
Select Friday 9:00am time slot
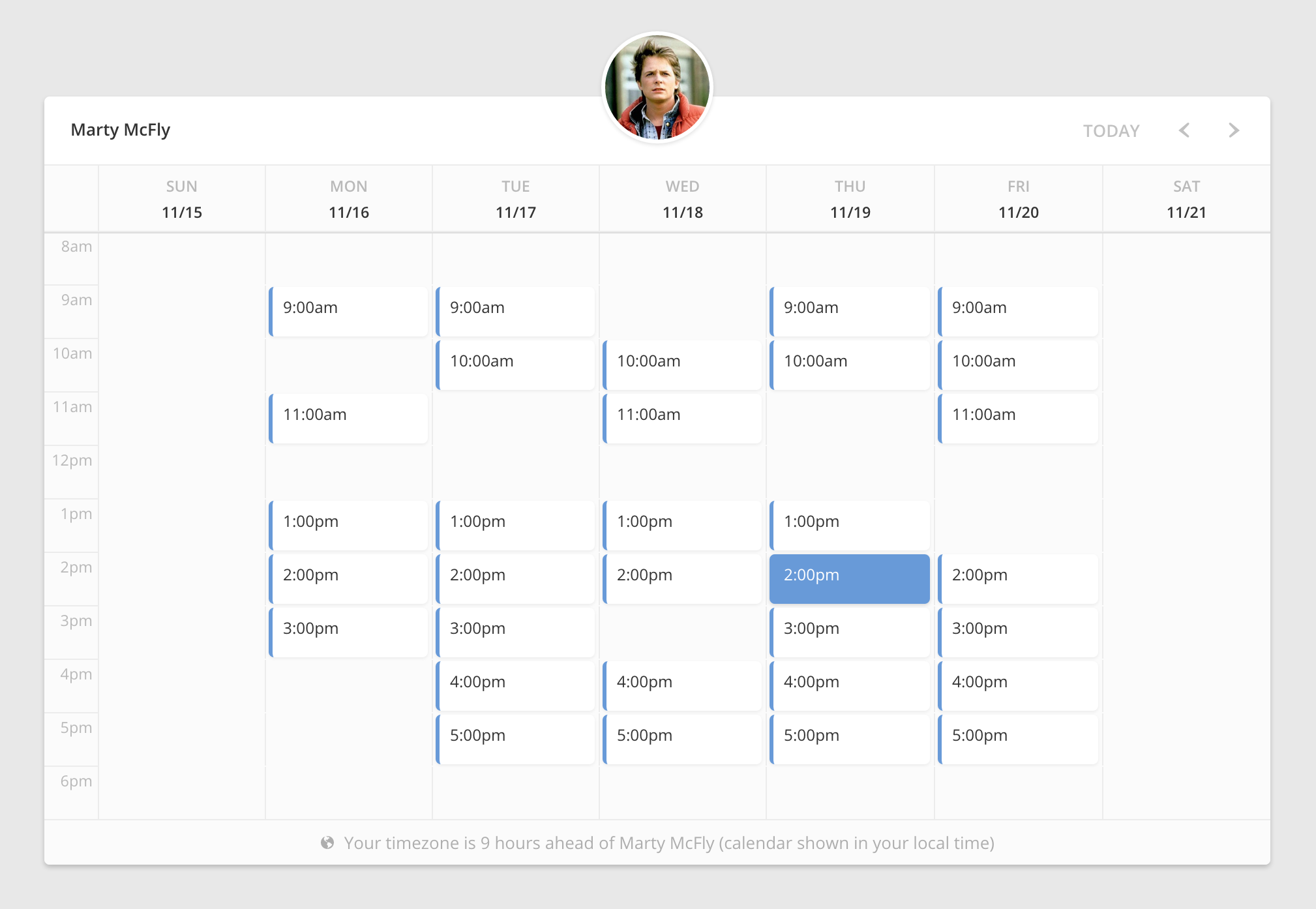[1017, 311]
